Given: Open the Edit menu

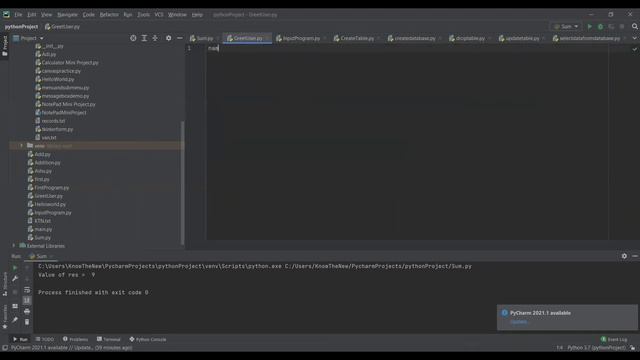Looking at the screenshot, I should [x=31, y=14].
